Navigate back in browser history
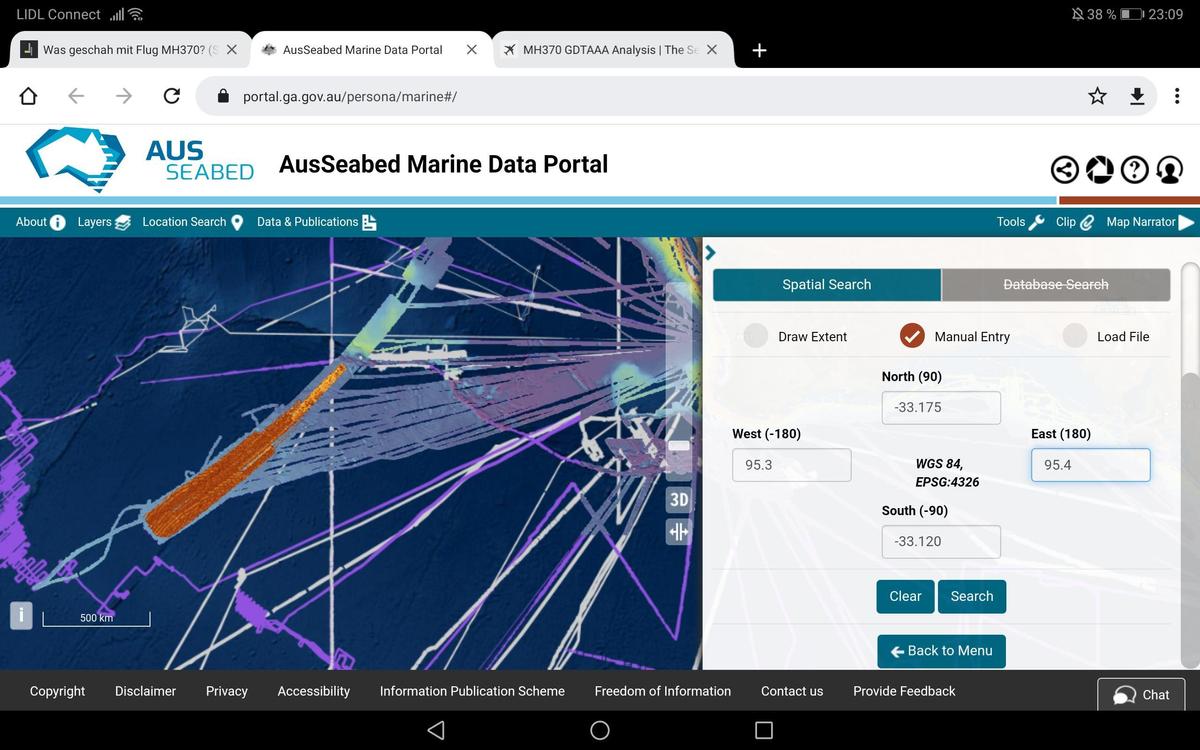The height and width of the screenshot is (750, 1200). pyautogui.click(x=76, y=96)
